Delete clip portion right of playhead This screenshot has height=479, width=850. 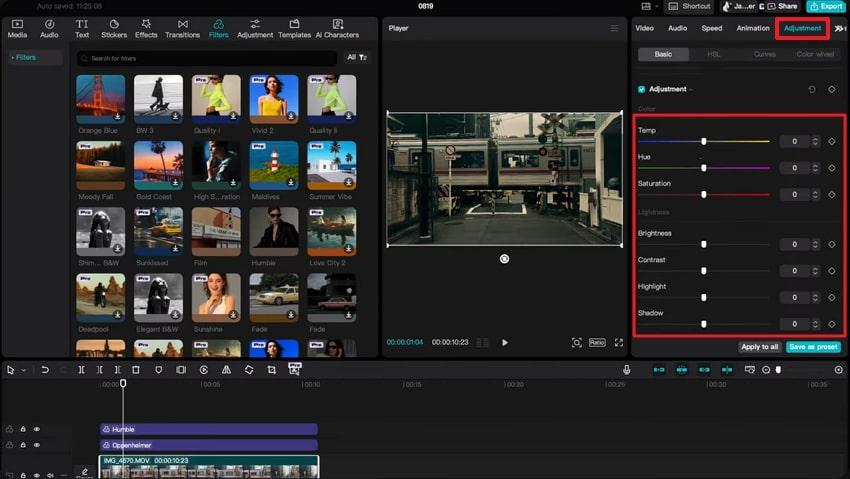point(117,370)
